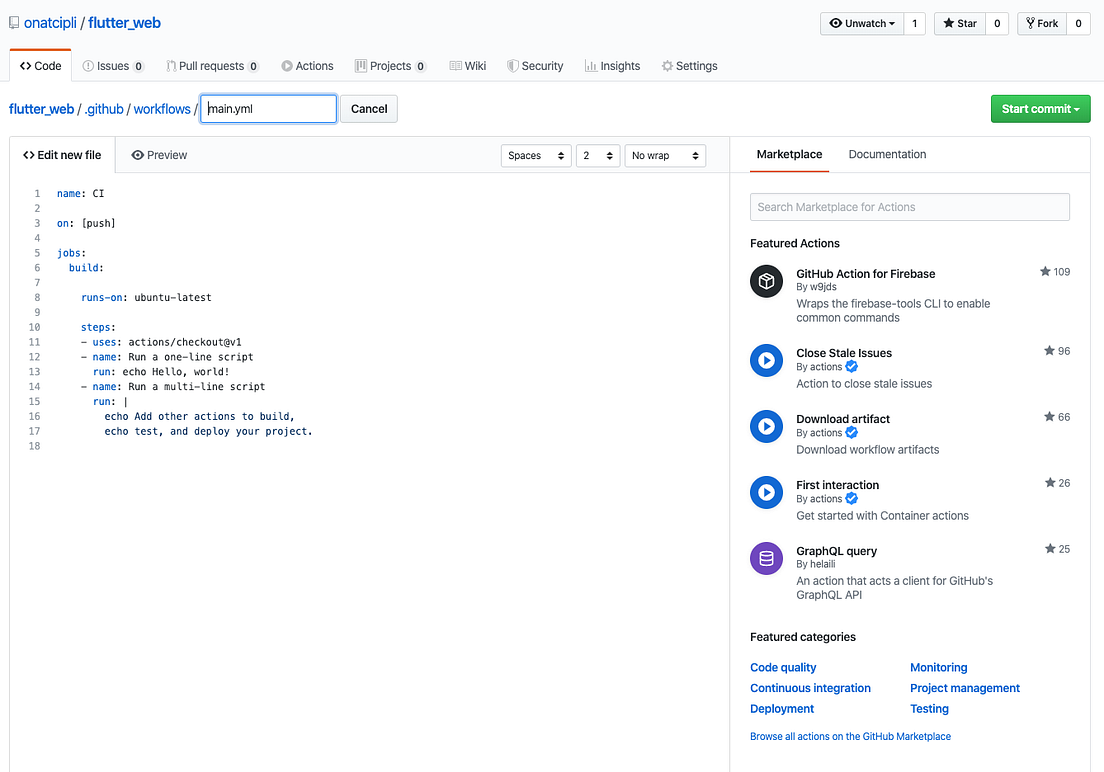Open the Continuous integration category link
1104x772 pixels.
[x=810, y=688]
